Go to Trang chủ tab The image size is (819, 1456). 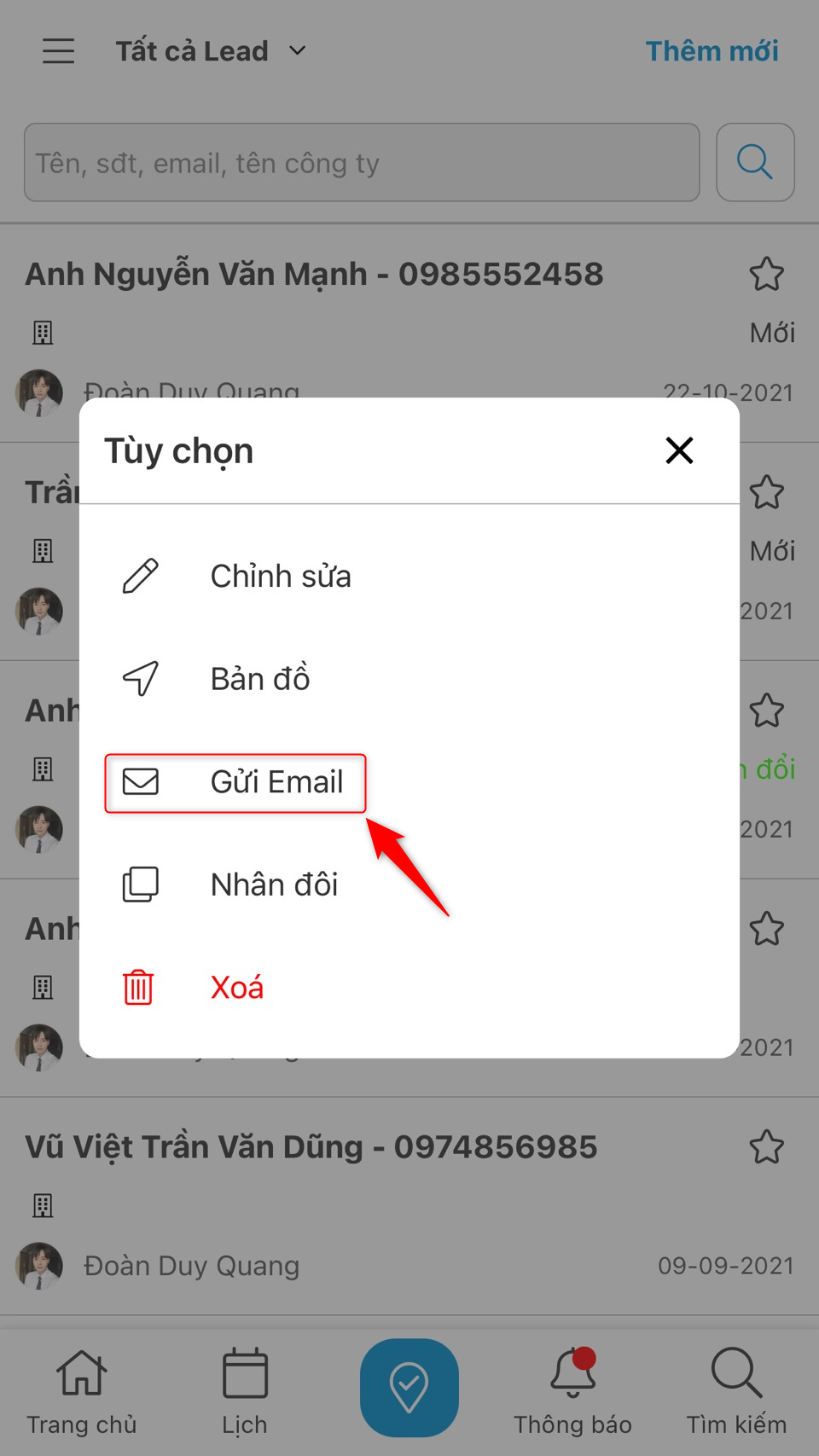[82, 1392]
